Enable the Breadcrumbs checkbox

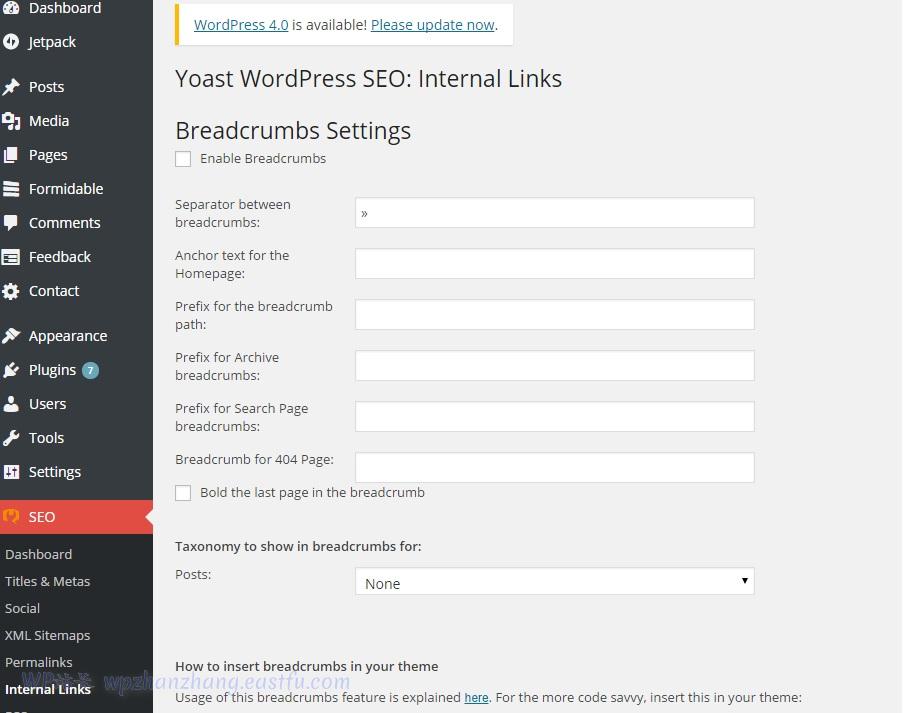coord(183,159)
